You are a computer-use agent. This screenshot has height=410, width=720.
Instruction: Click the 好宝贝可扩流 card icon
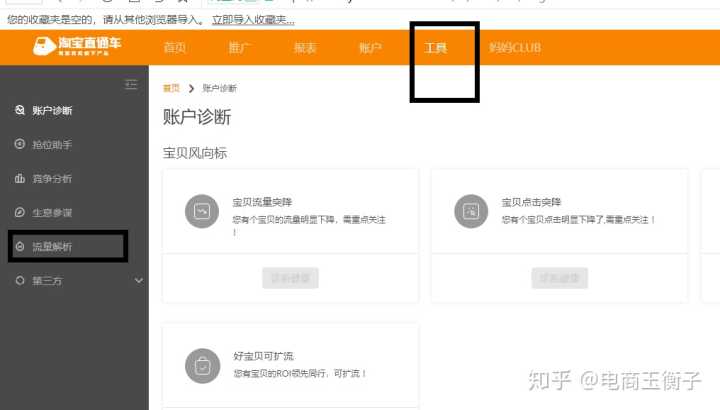point(202,366)
